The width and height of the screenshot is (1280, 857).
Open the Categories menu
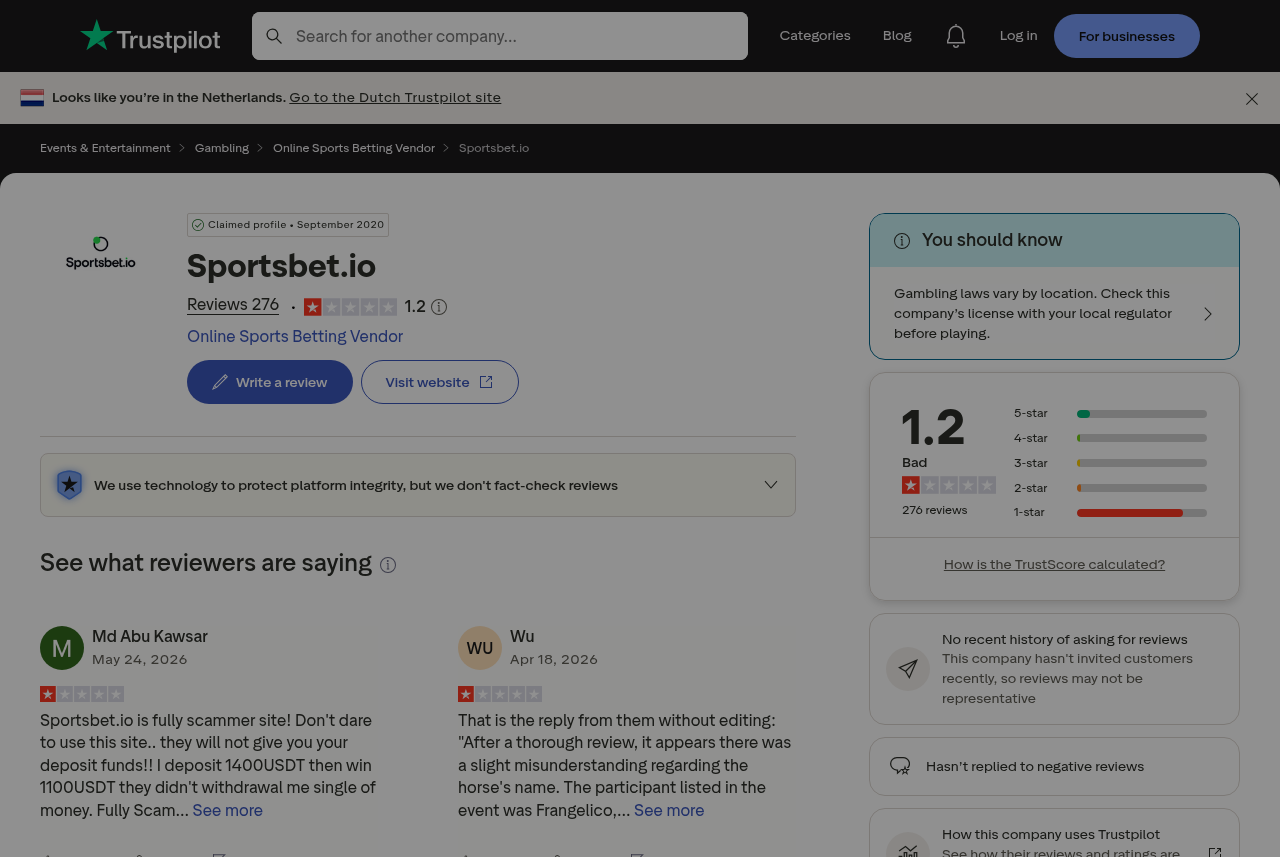[x=815, y=36]
